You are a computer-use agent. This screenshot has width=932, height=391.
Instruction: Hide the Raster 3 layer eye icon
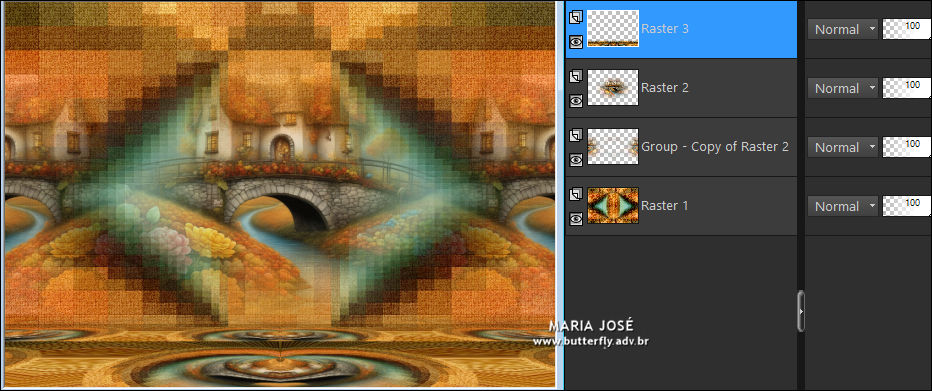pos(575,42)
